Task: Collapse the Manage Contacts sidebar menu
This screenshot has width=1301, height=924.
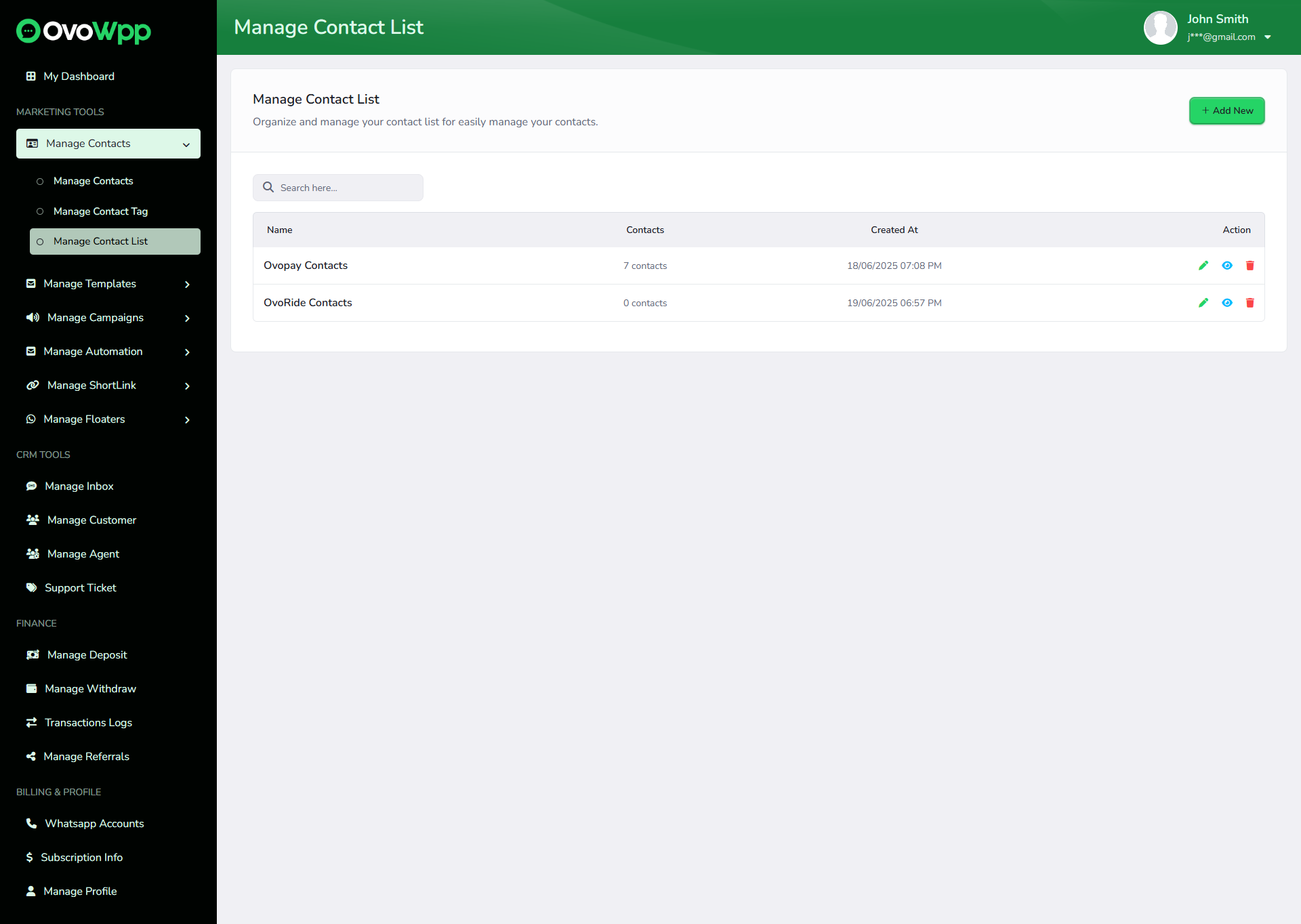Action: [186, 144]
